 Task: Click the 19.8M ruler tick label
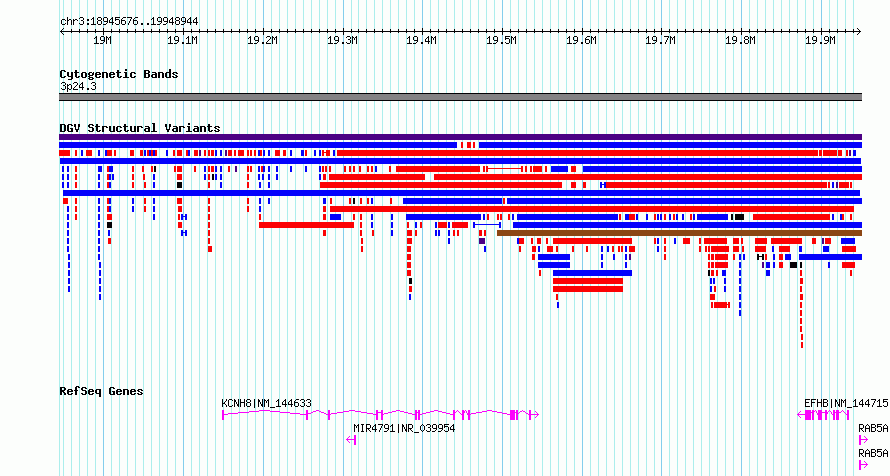[740, 40]
